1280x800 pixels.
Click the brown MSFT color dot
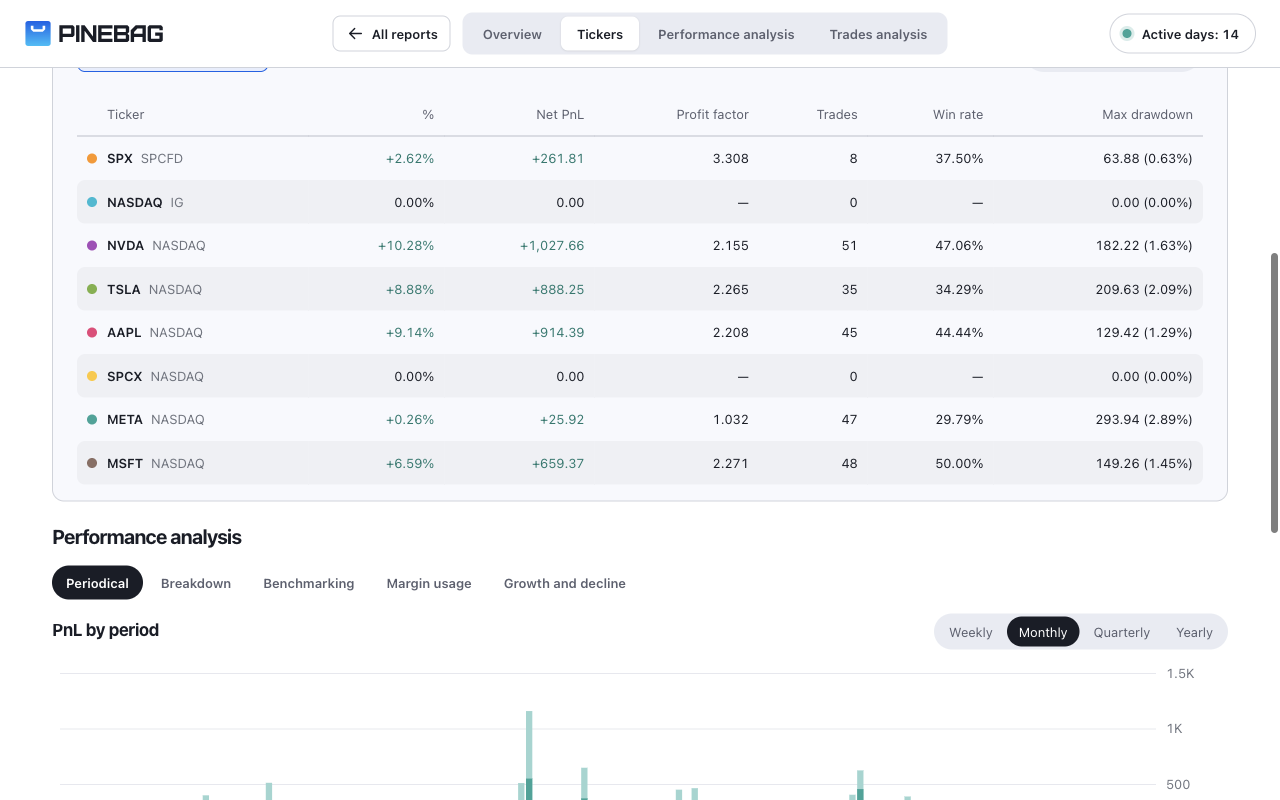coord(92,463)
